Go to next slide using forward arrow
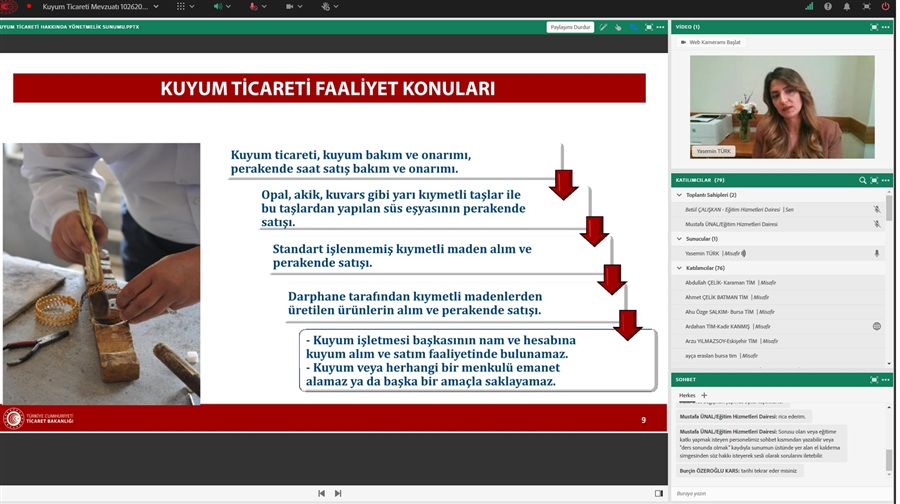This screenshot has width=900, height=504. [338, 493]
